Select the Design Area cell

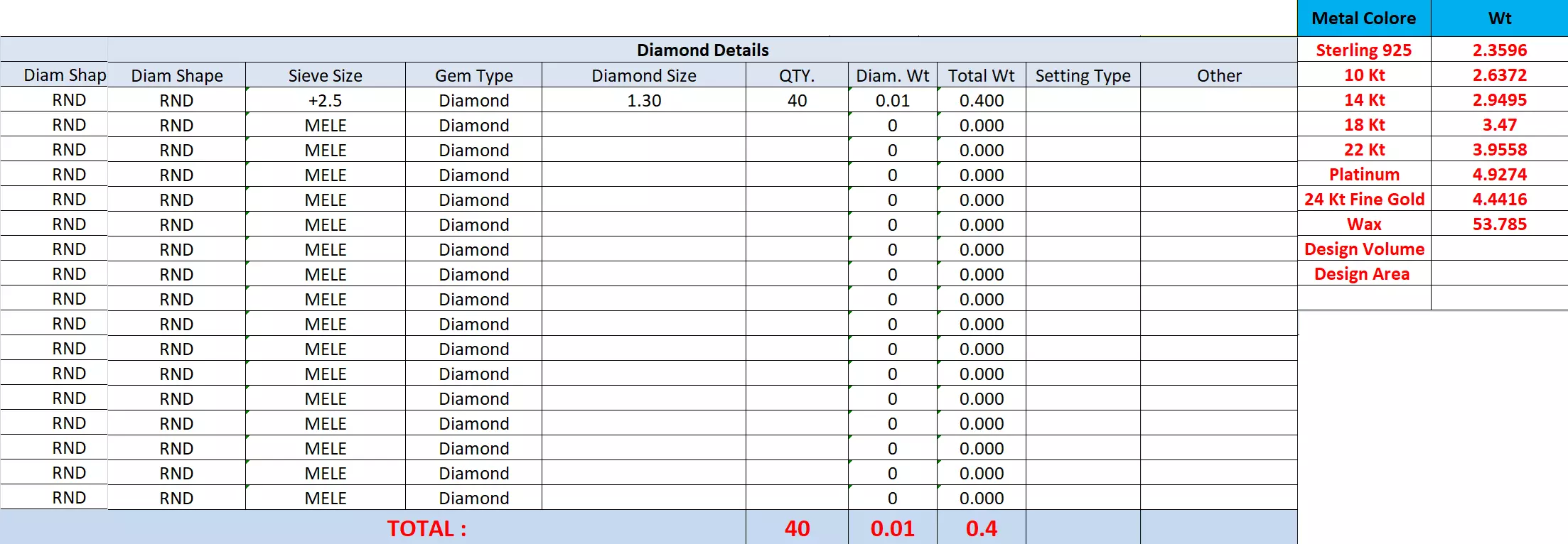click(1364, 273)
